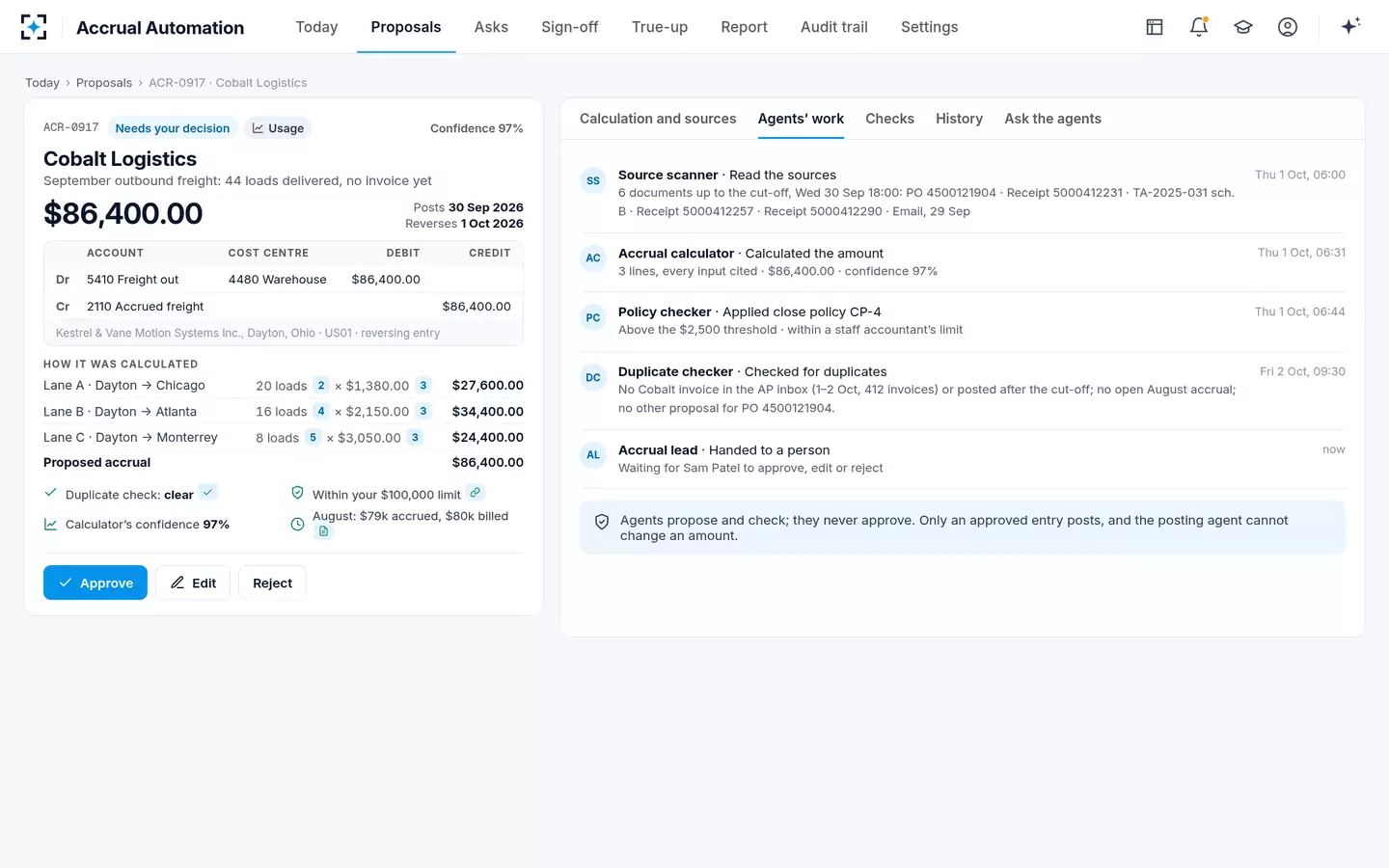The width and height of the screenshot is (1389, 868).
Task: Click the AC Accrual calculator avatar
Action: coord(593,258)
